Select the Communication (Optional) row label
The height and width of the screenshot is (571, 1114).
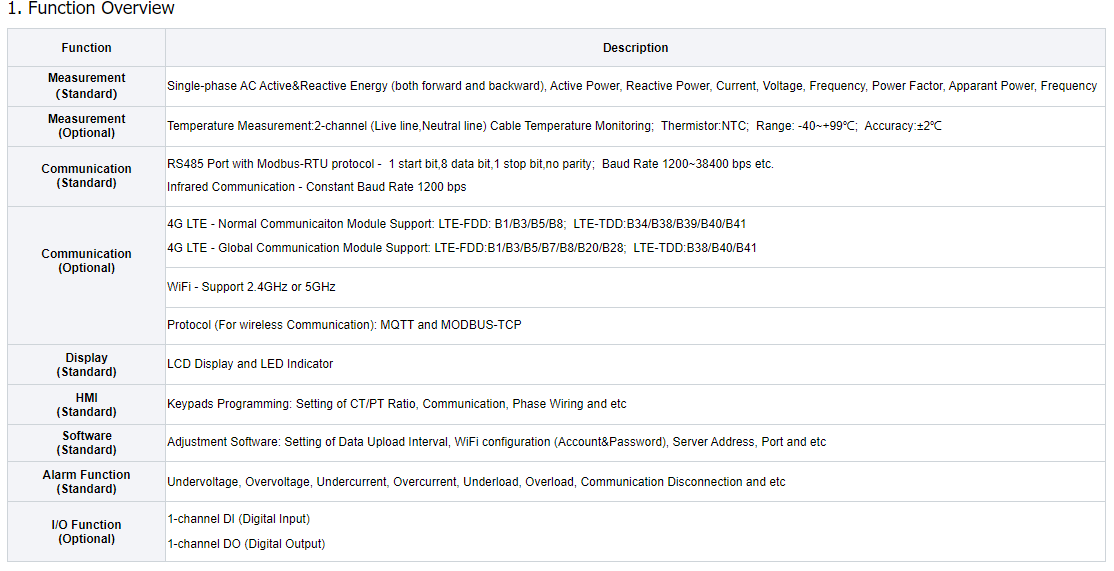pyautogui.click(x=87, y=261)
